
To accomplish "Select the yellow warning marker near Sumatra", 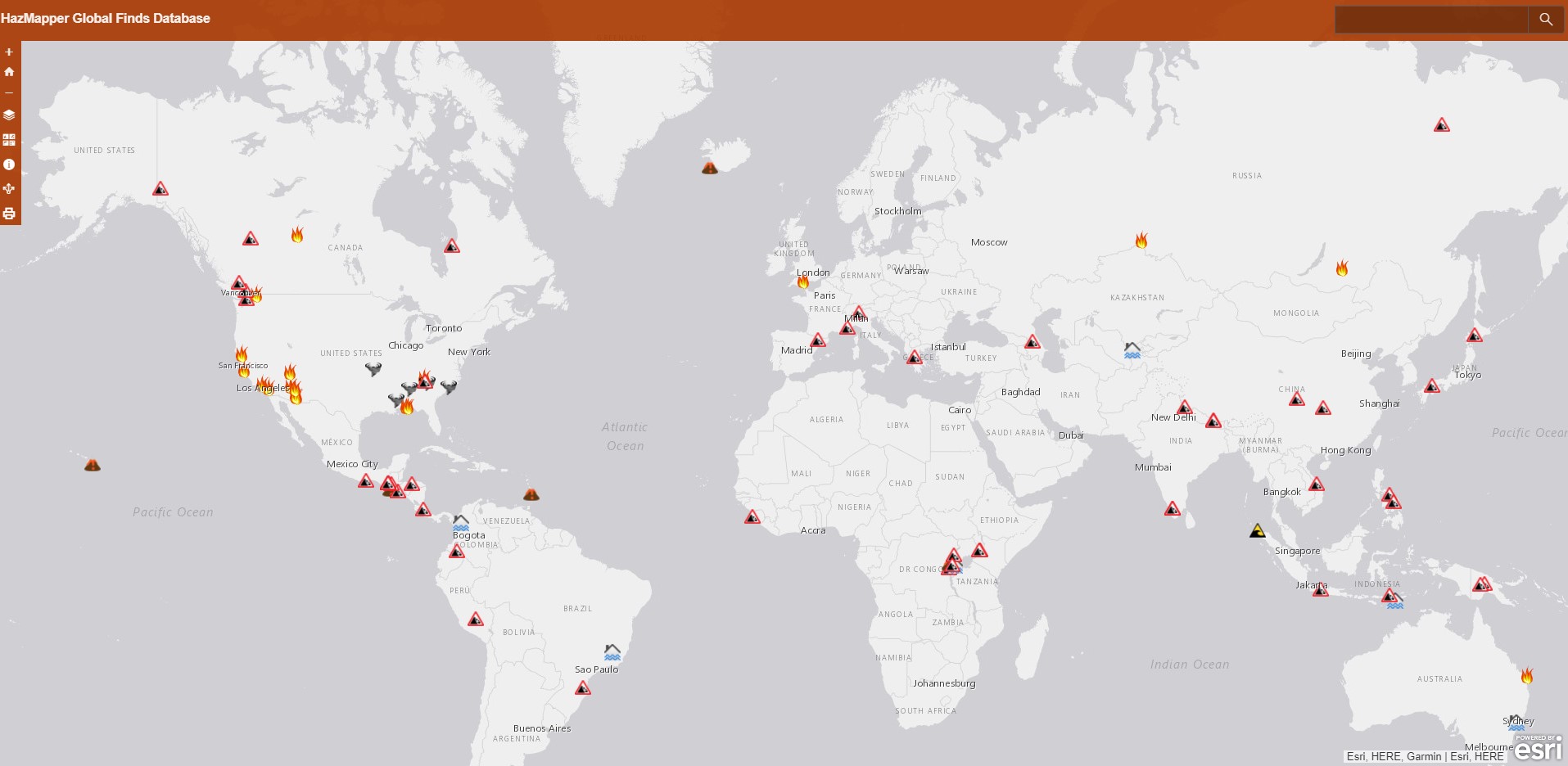I will (x=1258, y=531).
